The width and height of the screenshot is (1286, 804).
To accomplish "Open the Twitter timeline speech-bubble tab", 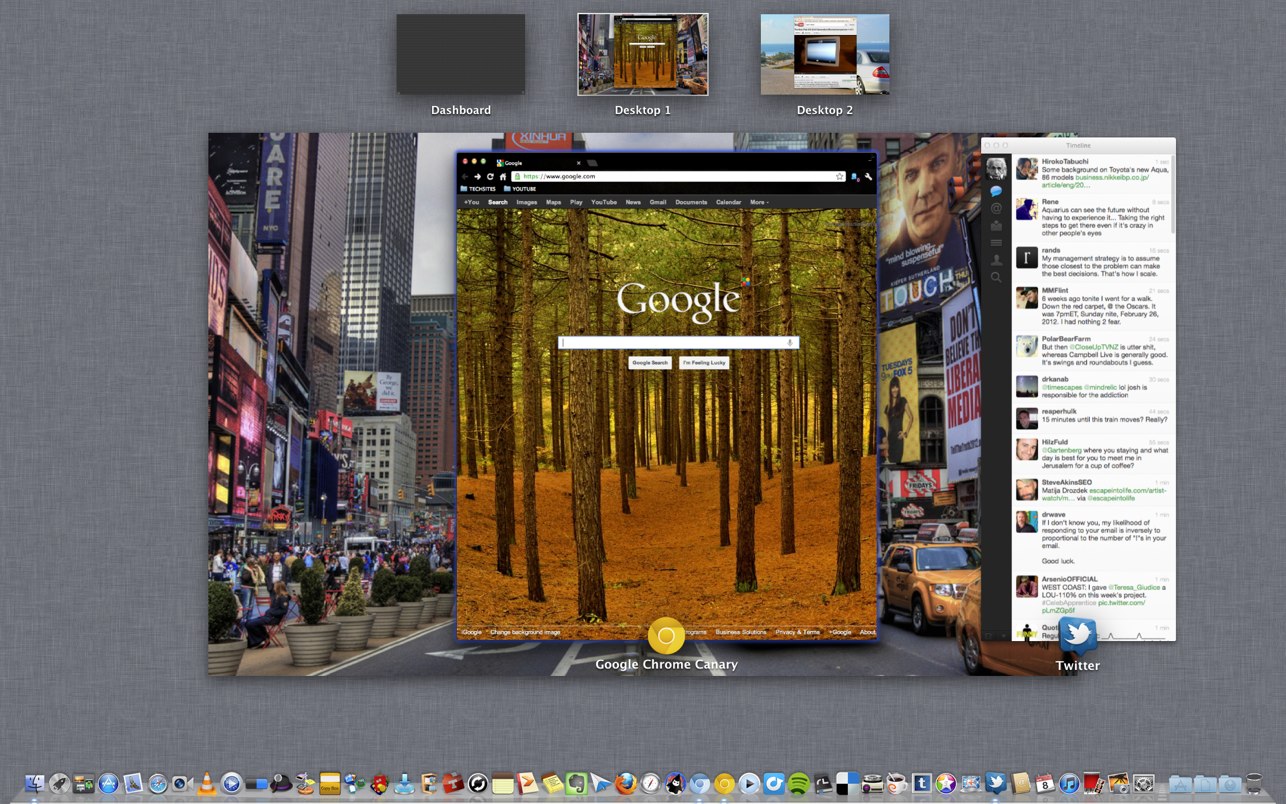I will [996, 191].
